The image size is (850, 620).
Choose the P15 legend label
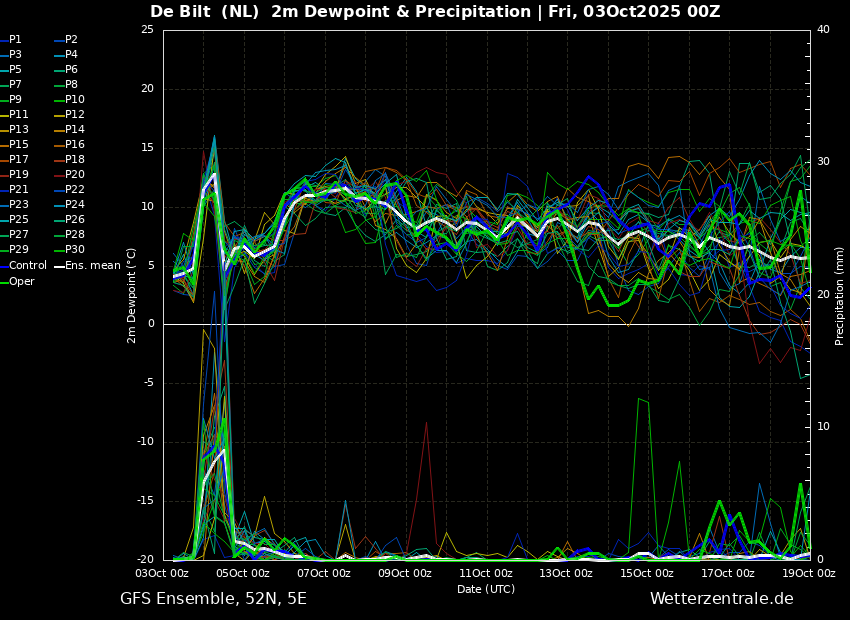click(x=14, y=144)
